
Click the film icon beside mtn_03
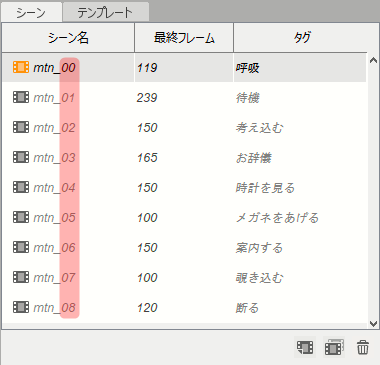tap(21, 157)
